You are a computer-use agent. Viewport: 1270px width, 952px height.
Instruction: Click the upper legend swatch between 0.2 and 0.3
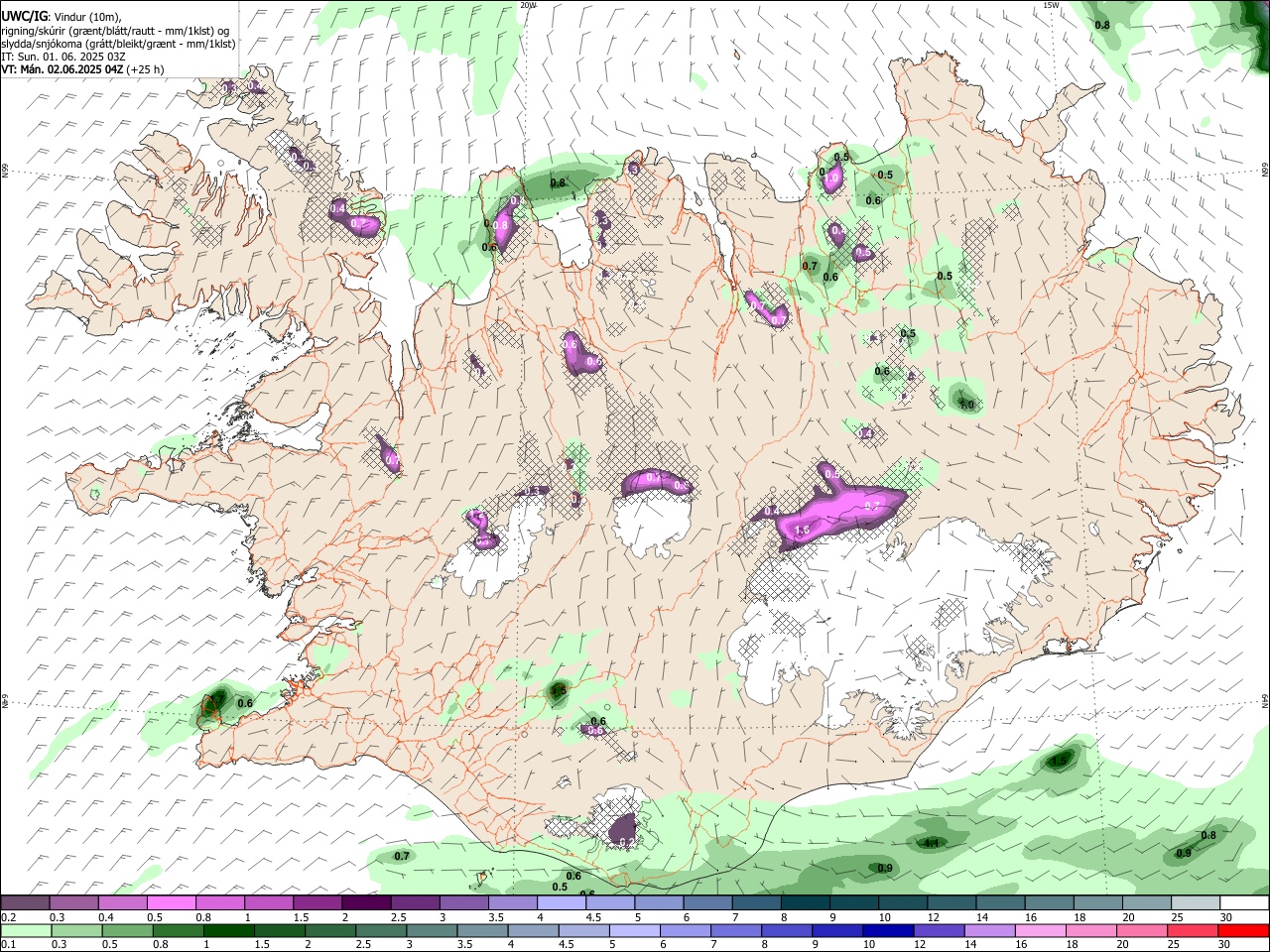(27, 903)
